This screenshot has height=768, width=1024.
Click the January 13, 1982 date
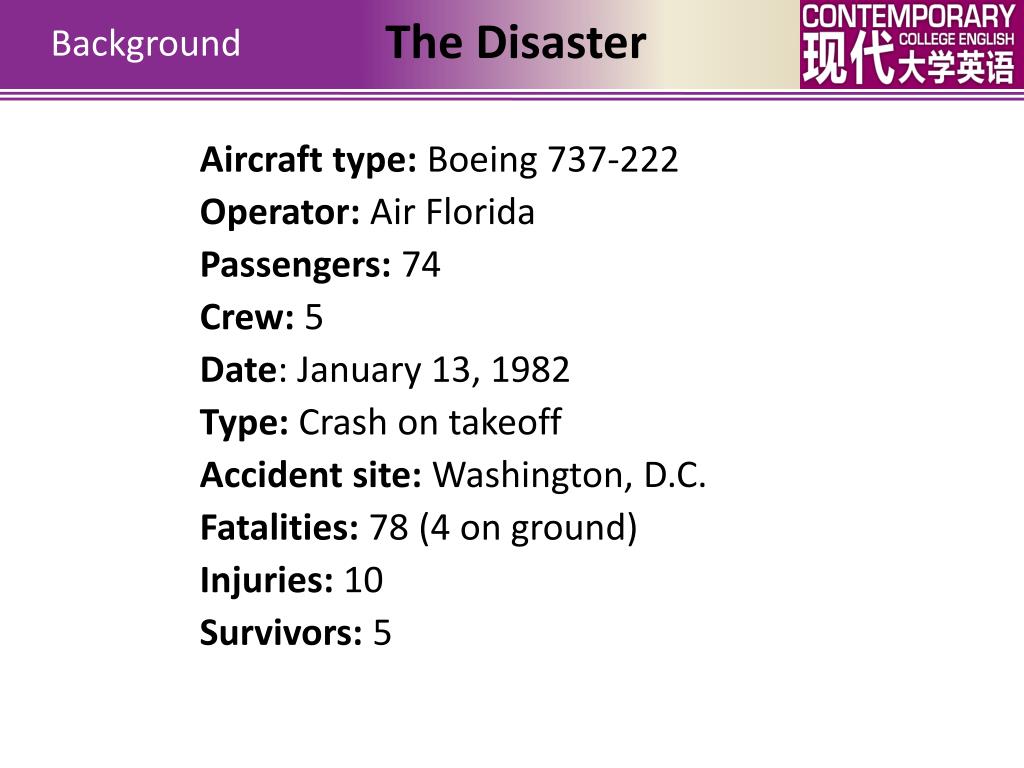[x=433, y=370]
